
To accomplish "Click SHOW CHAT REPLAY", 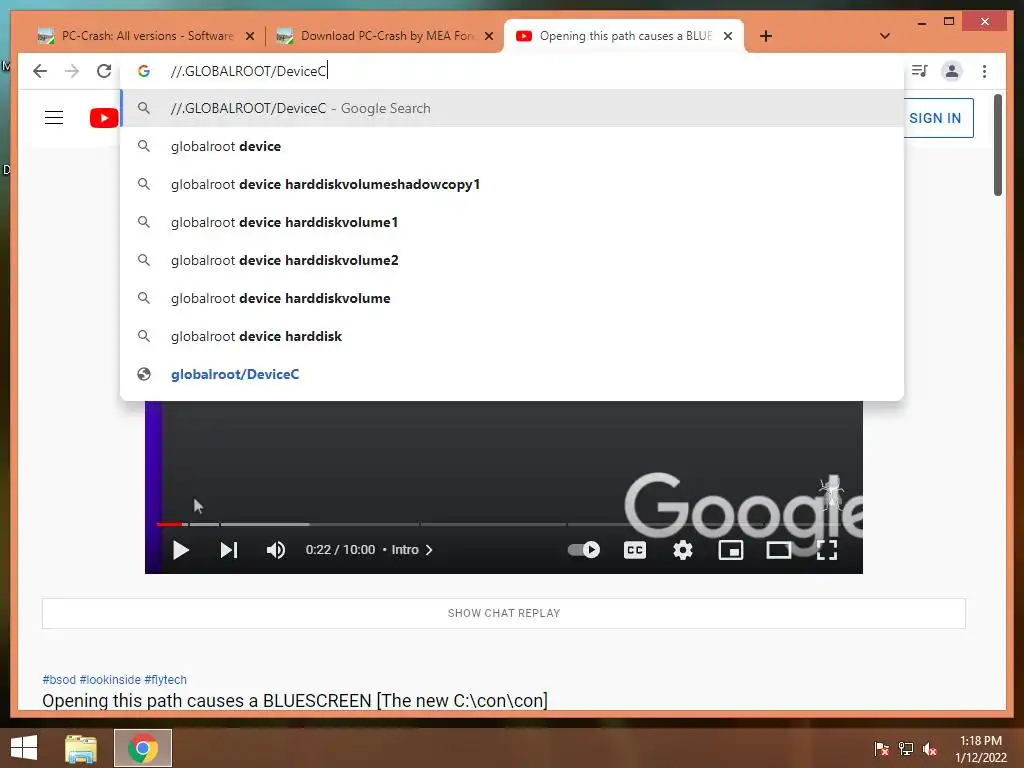I will point(504,613).
